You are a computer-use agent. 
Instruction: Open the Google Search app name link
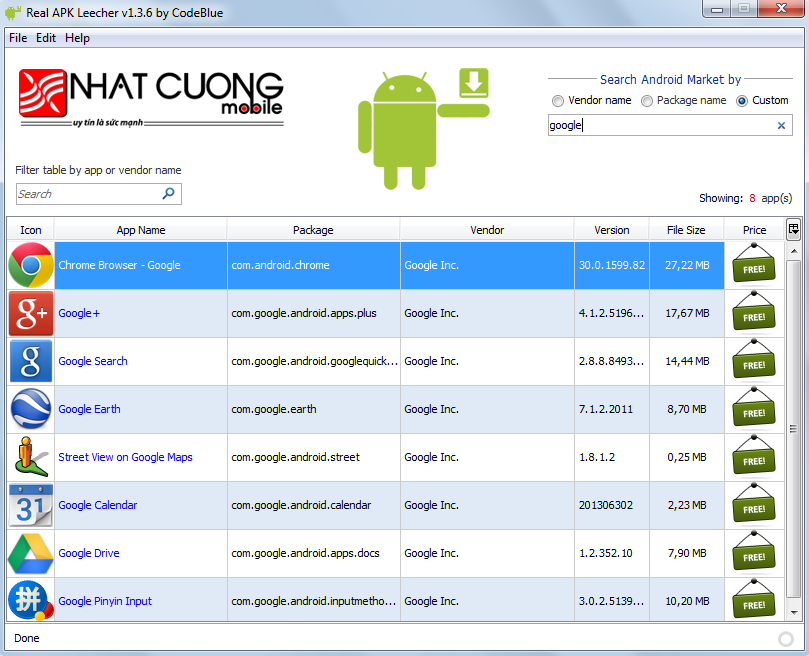[x=93, y=361]
